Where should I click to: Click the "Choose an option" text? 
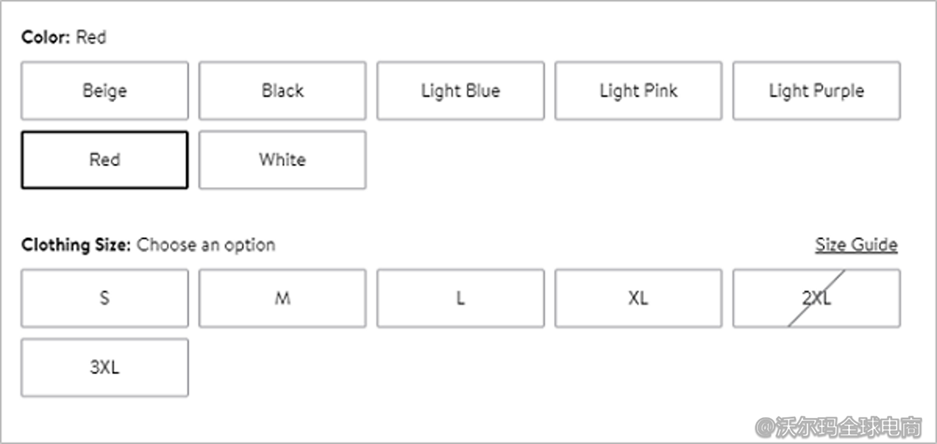click(205, 245)
